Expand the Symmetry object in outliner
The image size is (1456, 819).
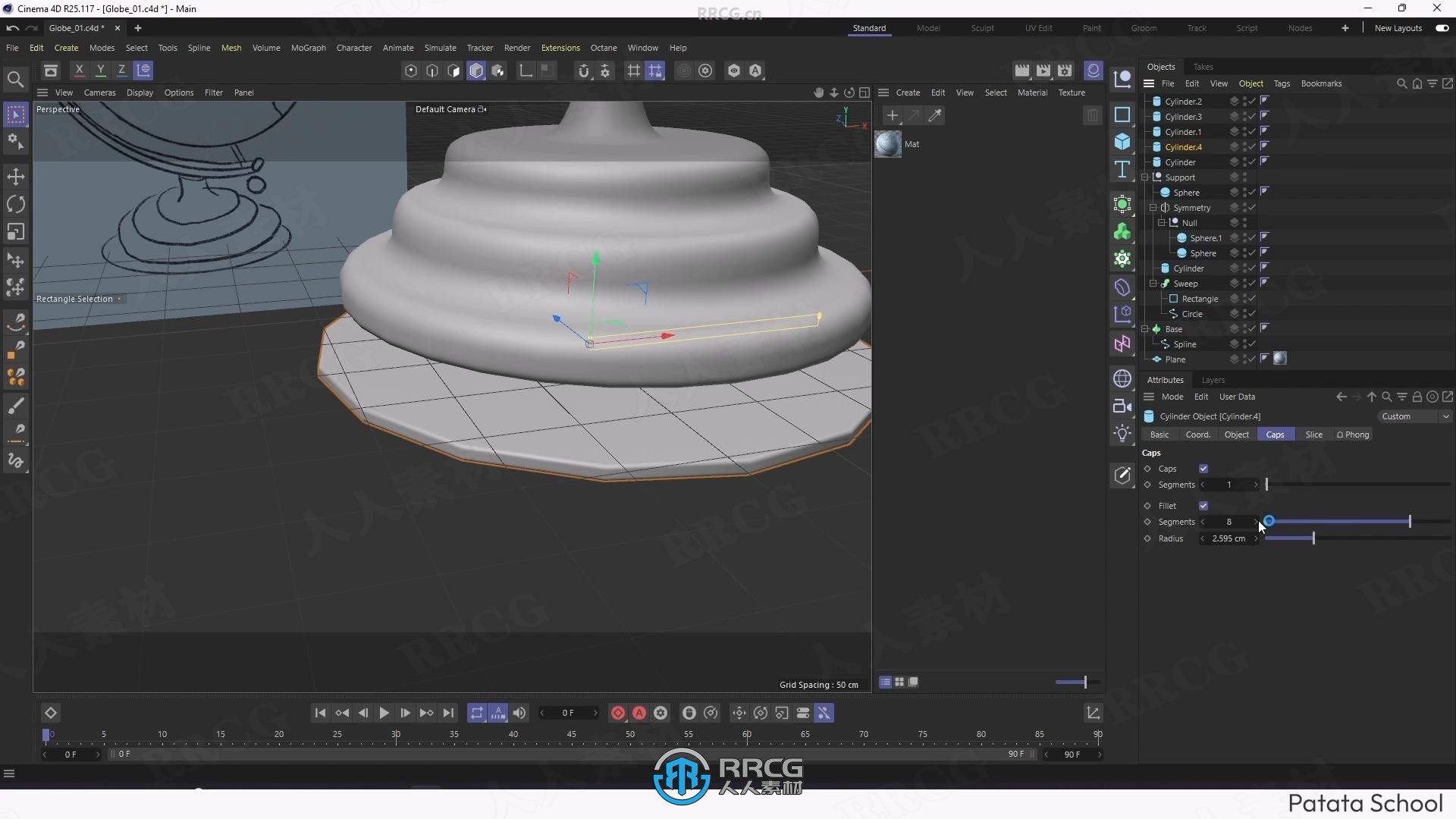1152,207
